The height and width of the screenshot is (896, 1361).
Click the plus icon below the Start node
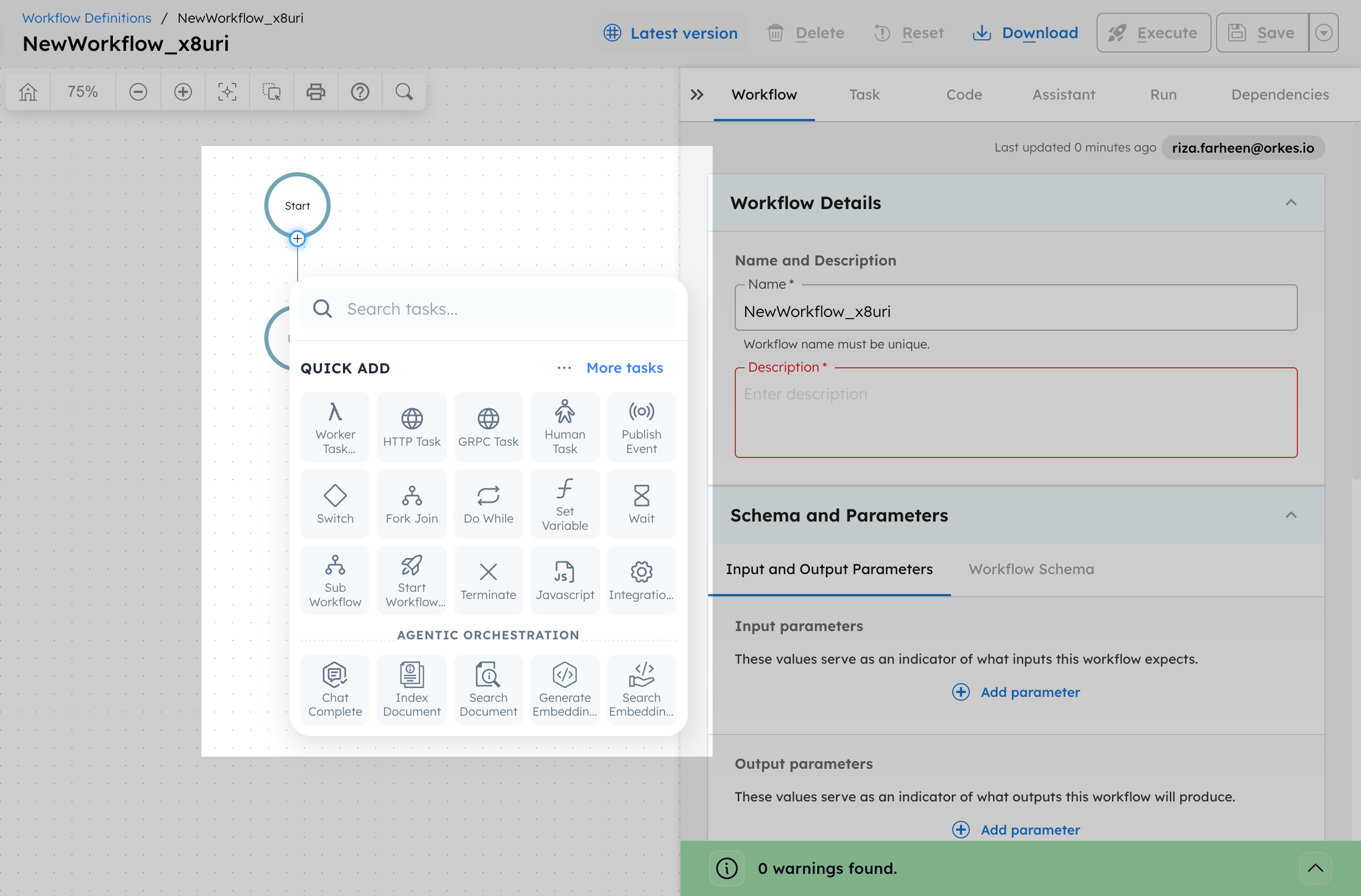(297, 238)
